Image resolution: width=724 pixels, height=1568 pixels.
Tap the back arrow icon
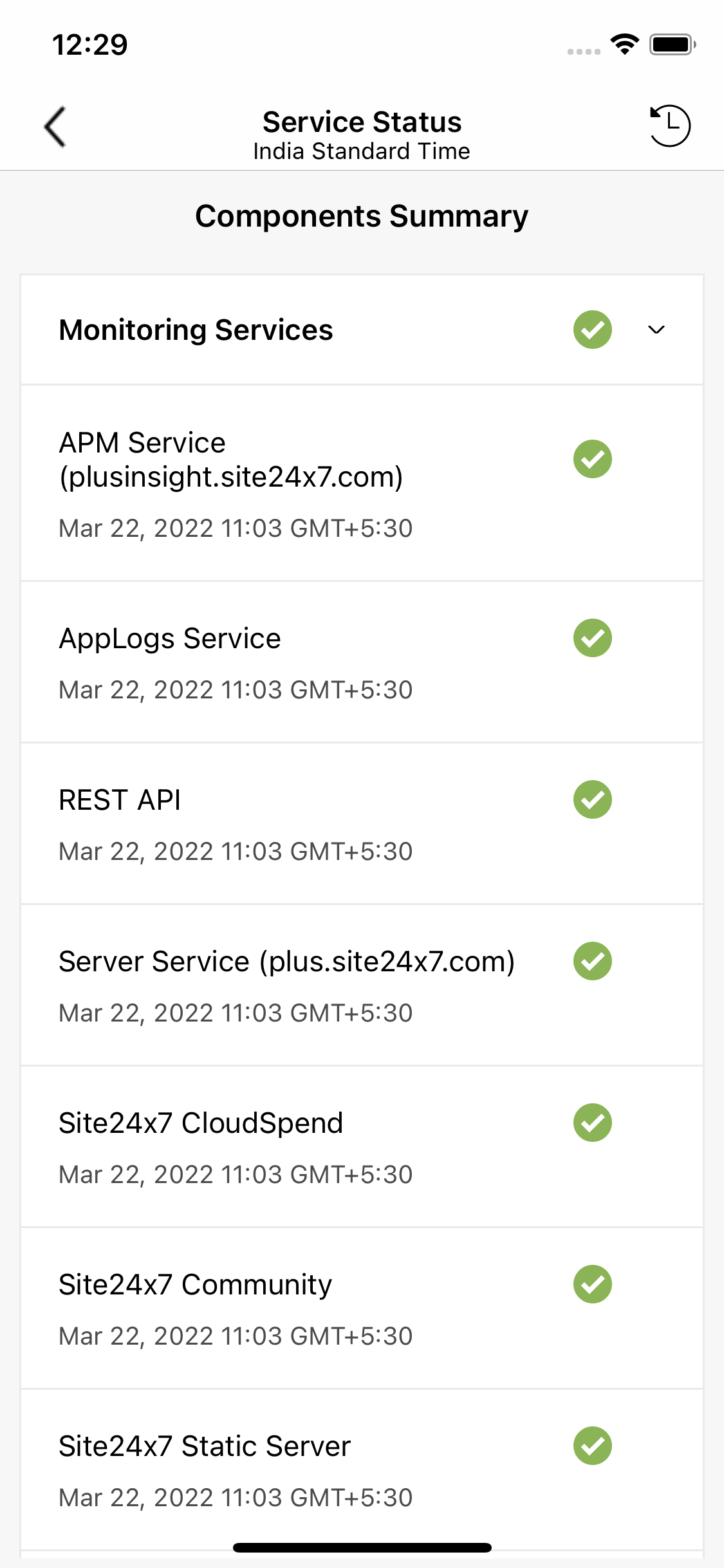(x=55, y=126)
